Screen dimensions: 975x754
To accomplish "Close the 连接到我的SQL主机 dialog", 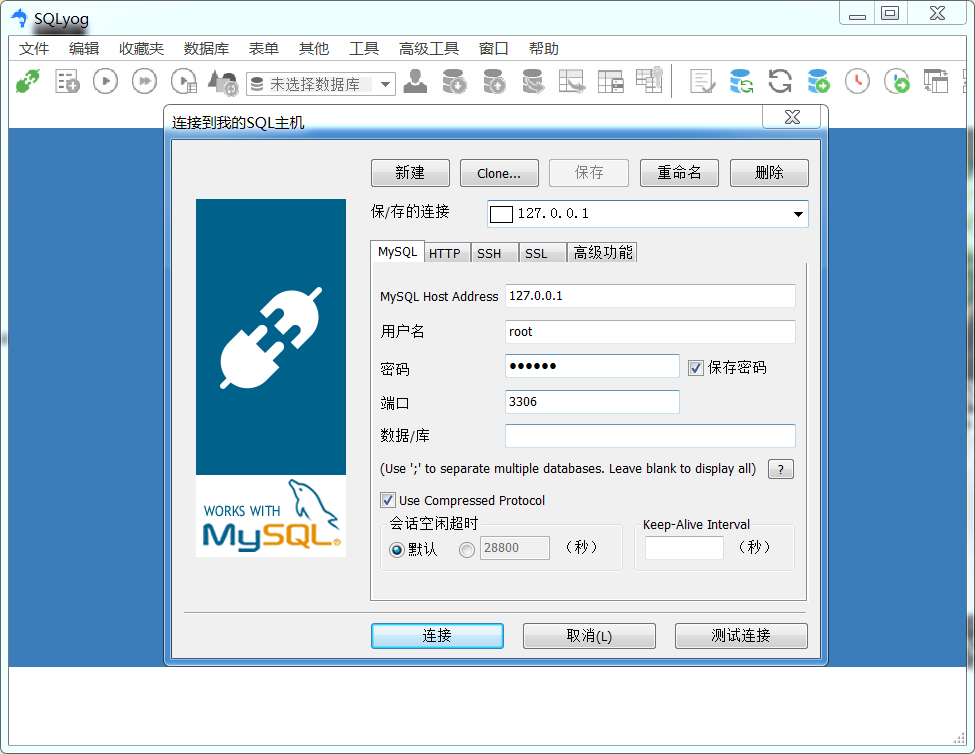I will point(792,117).
